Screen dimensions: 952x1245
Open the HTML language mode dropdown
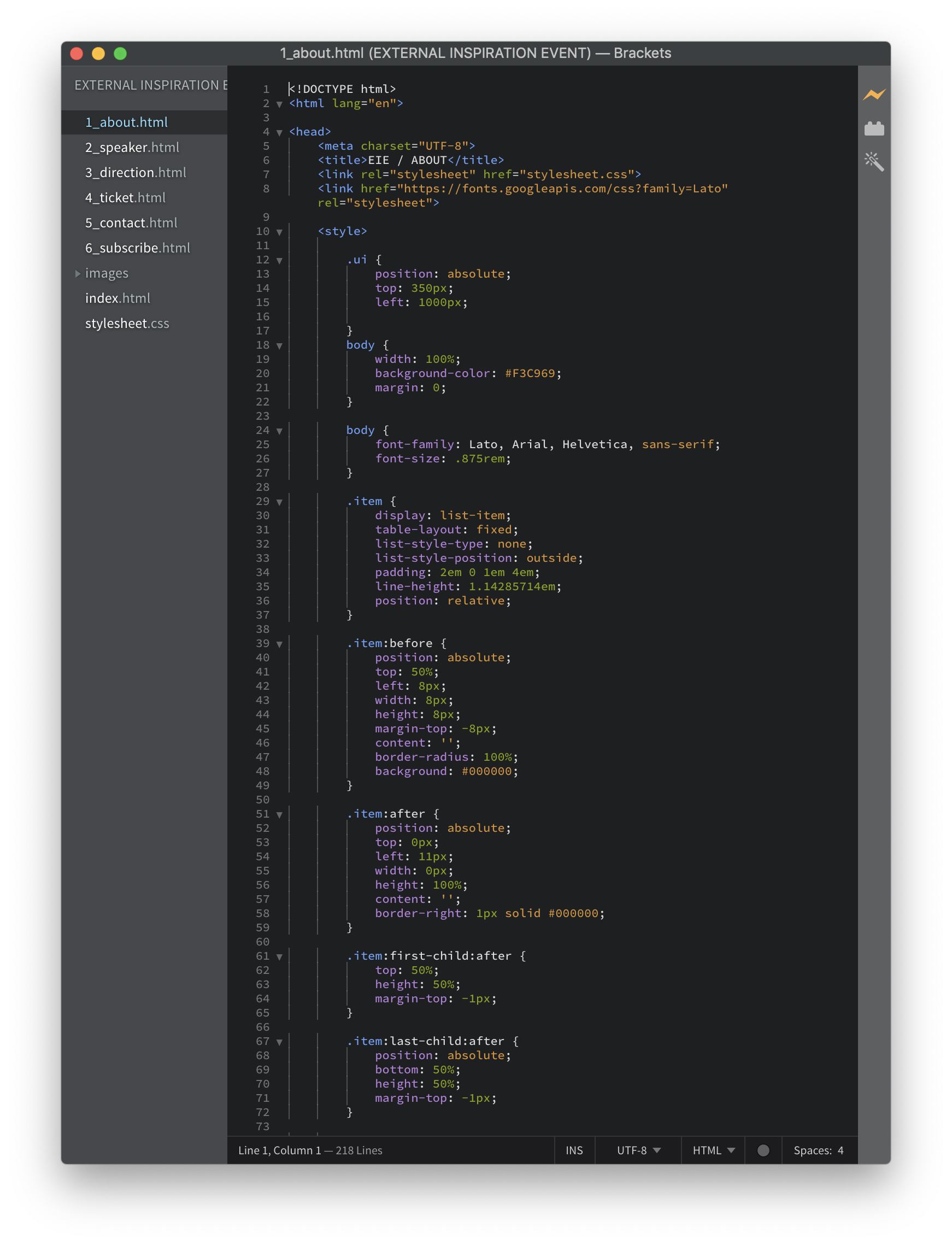pos(713,1150)
